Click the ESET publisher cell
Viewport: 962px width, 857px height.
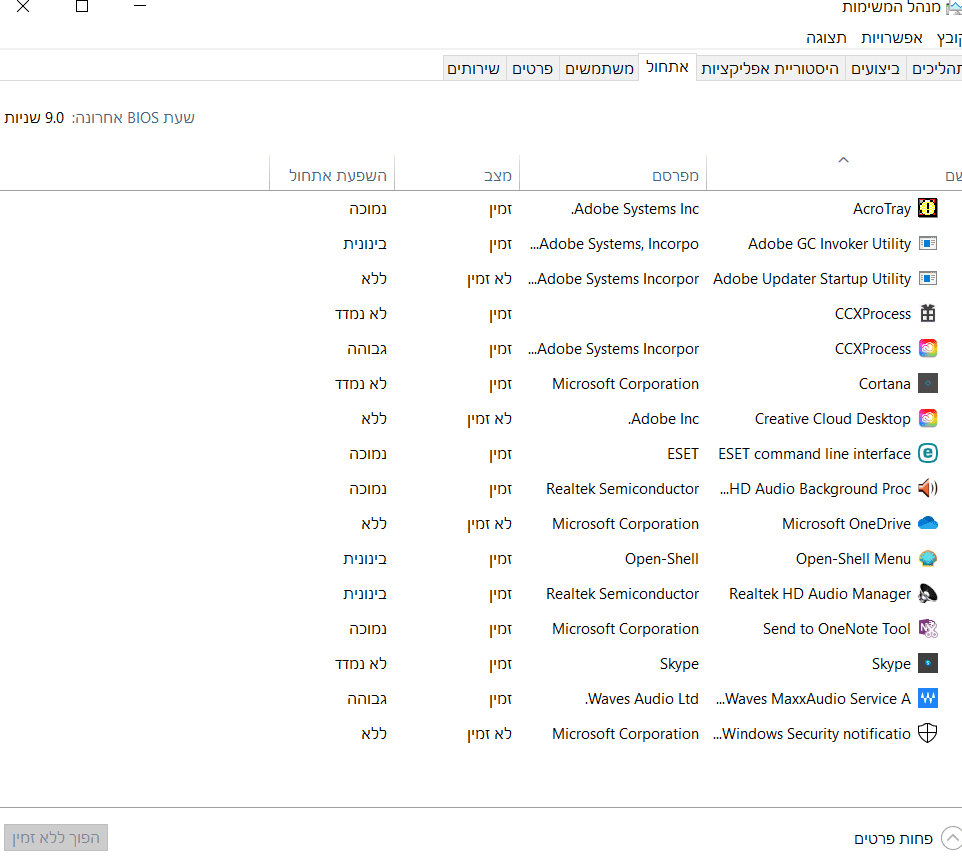683,454
